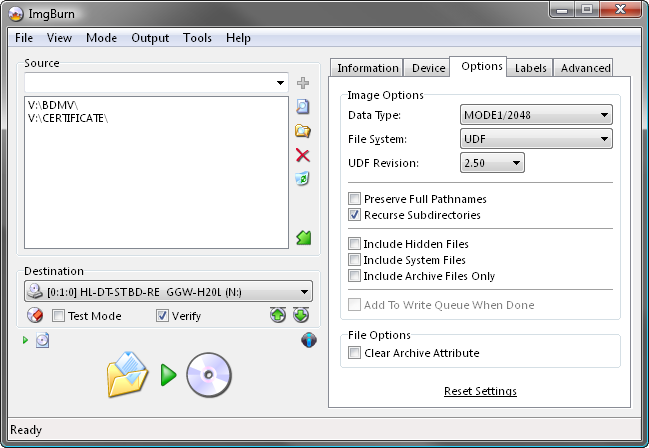This screenshot has width=649, height=448.
Task: Enable Test Mode checkbox
Action: (x=58, y=316)
